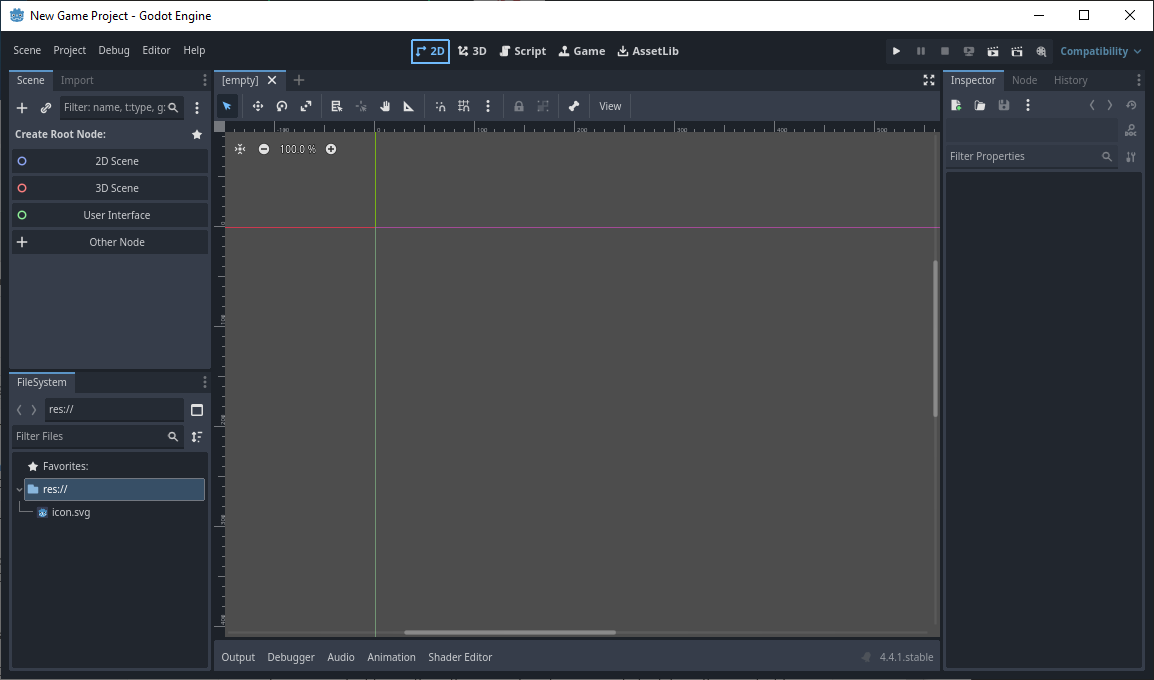
Task: Toggle distraction-free mode expand icon
Action: 929,80
